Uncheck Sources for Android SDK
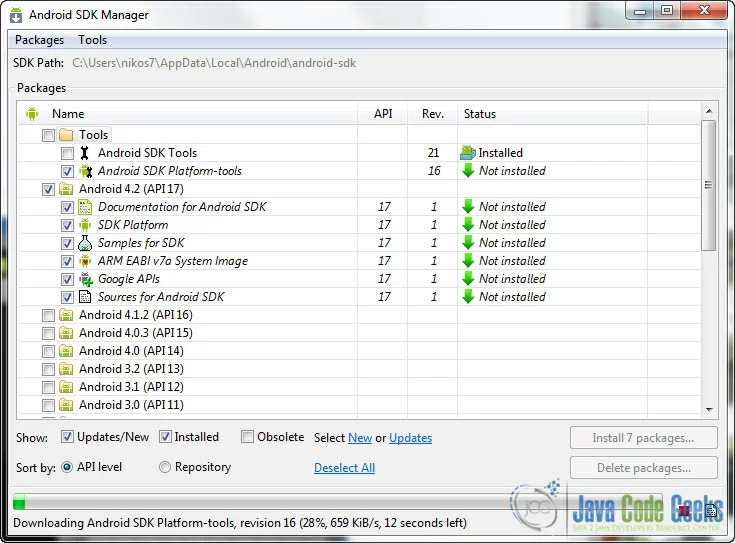This screenshot has height=543, width=735. click(68, 297)
